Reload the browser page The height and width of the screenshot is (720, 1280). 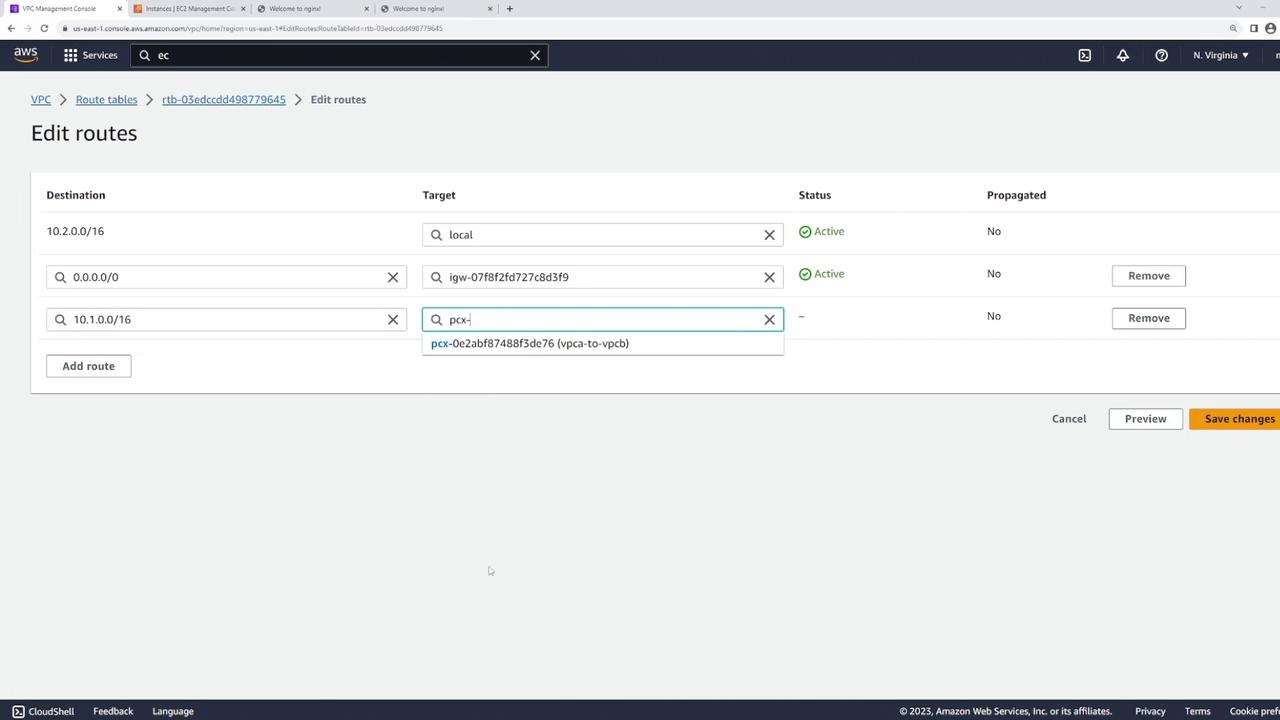coord(44,28)
